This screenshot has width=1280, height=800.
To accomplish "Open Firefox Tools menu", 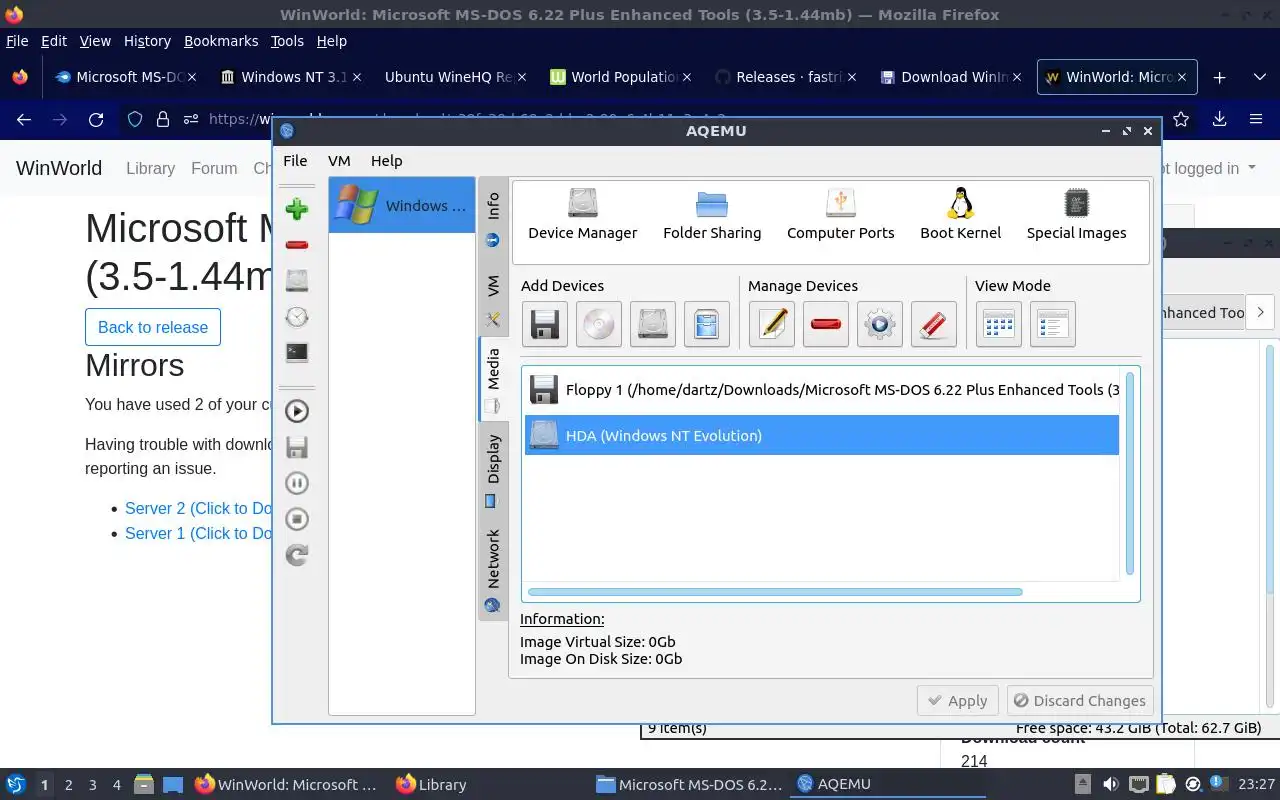I will coord(287,41).
